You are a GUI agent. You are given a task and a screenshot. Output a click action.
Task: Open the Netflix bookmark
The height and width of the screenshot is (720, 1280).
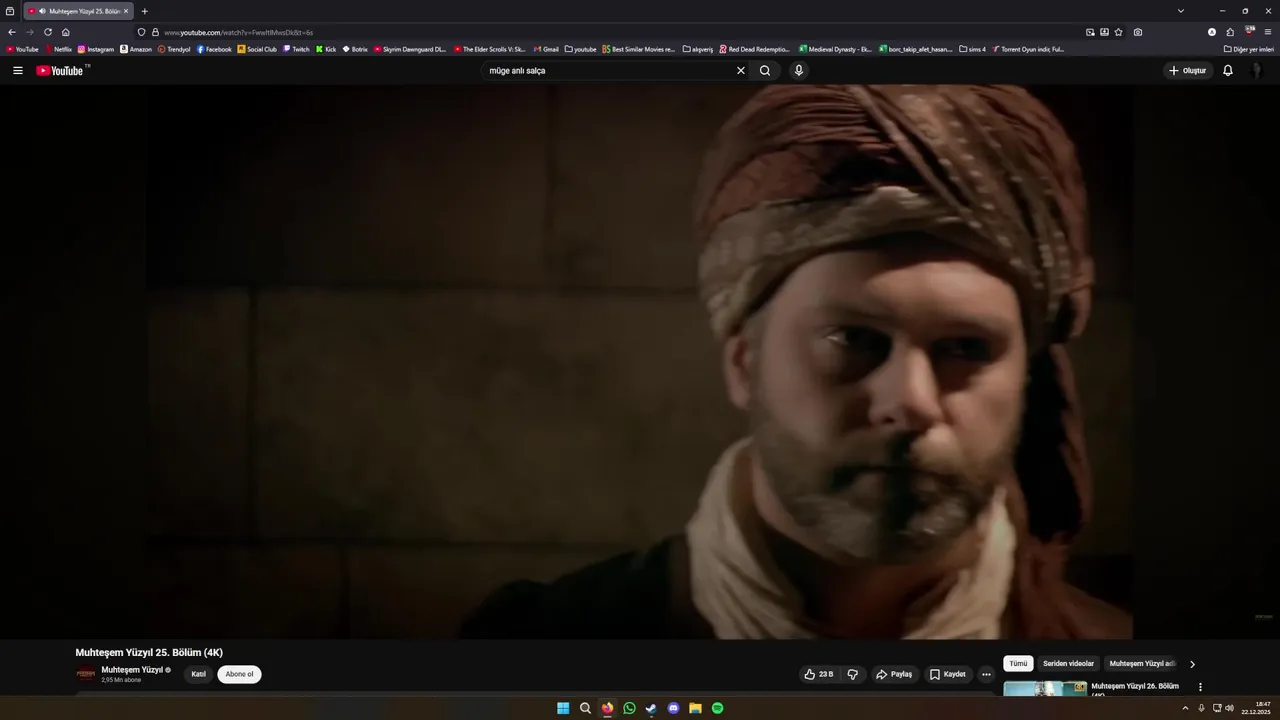pos(58,49)
